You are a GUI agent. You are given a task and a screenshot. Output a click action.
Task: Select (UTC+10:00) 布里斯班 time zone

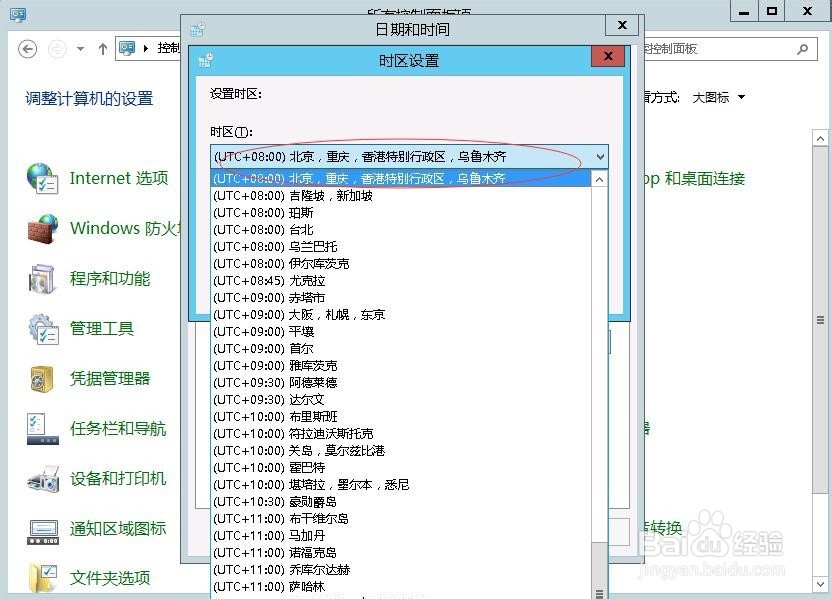point(401,416)
